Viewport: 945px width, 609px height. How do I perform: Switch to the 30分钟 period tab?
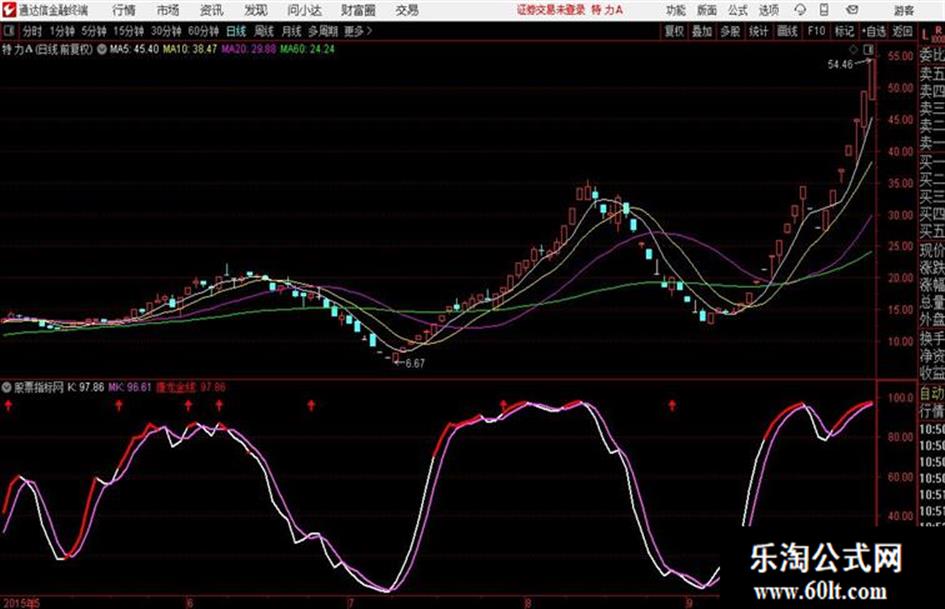pyautogui.click(x=166, y=31)
